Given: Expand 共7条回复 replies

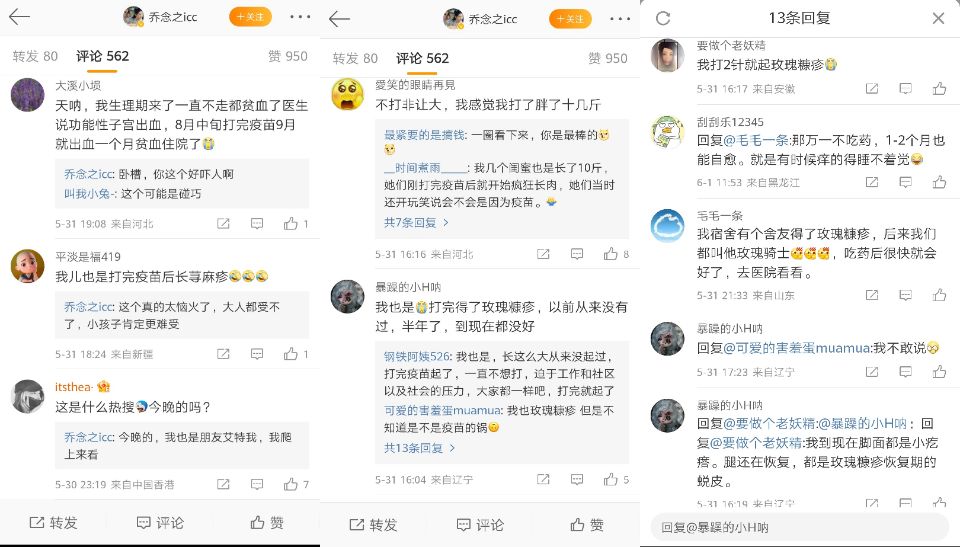Looking at the screenshot, I should tap(416, 222).
